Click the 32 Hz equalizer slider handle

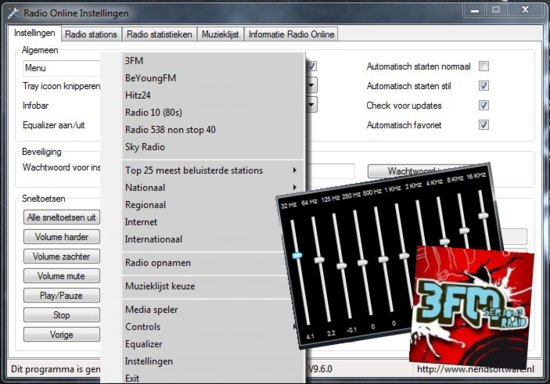tap(297, 255)
